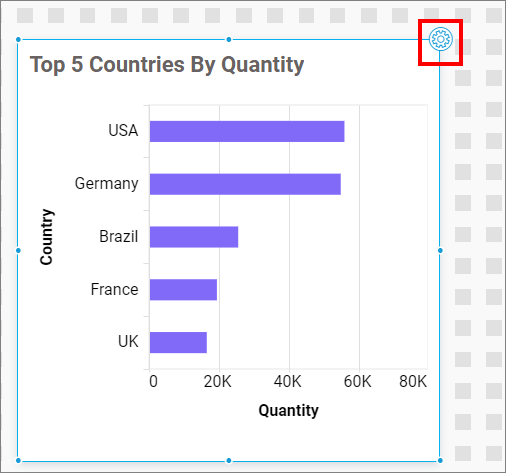
Task: Click the top-left resize handle of widget
Action: coord(18,40)
